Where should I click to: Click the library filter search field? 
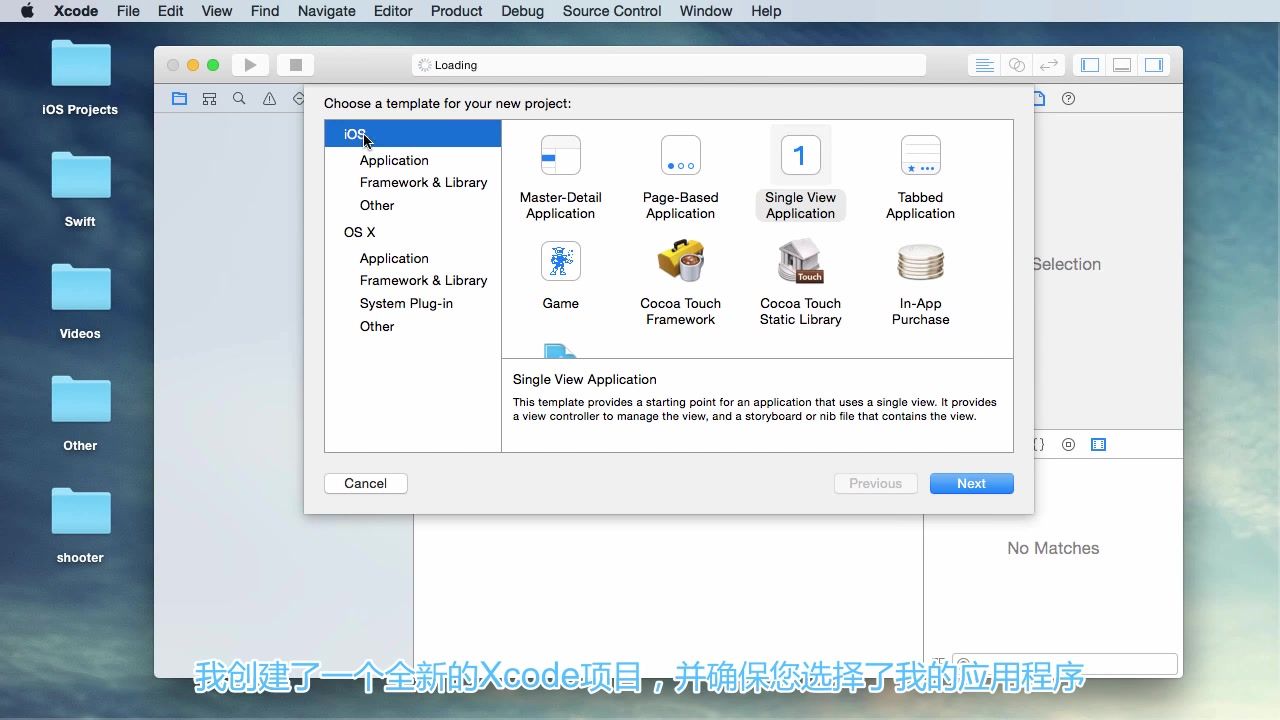[1064, 663]
